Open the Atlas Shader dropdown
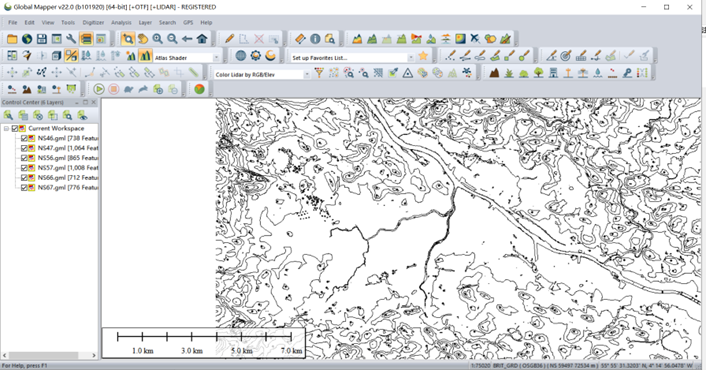 (216, 58)
